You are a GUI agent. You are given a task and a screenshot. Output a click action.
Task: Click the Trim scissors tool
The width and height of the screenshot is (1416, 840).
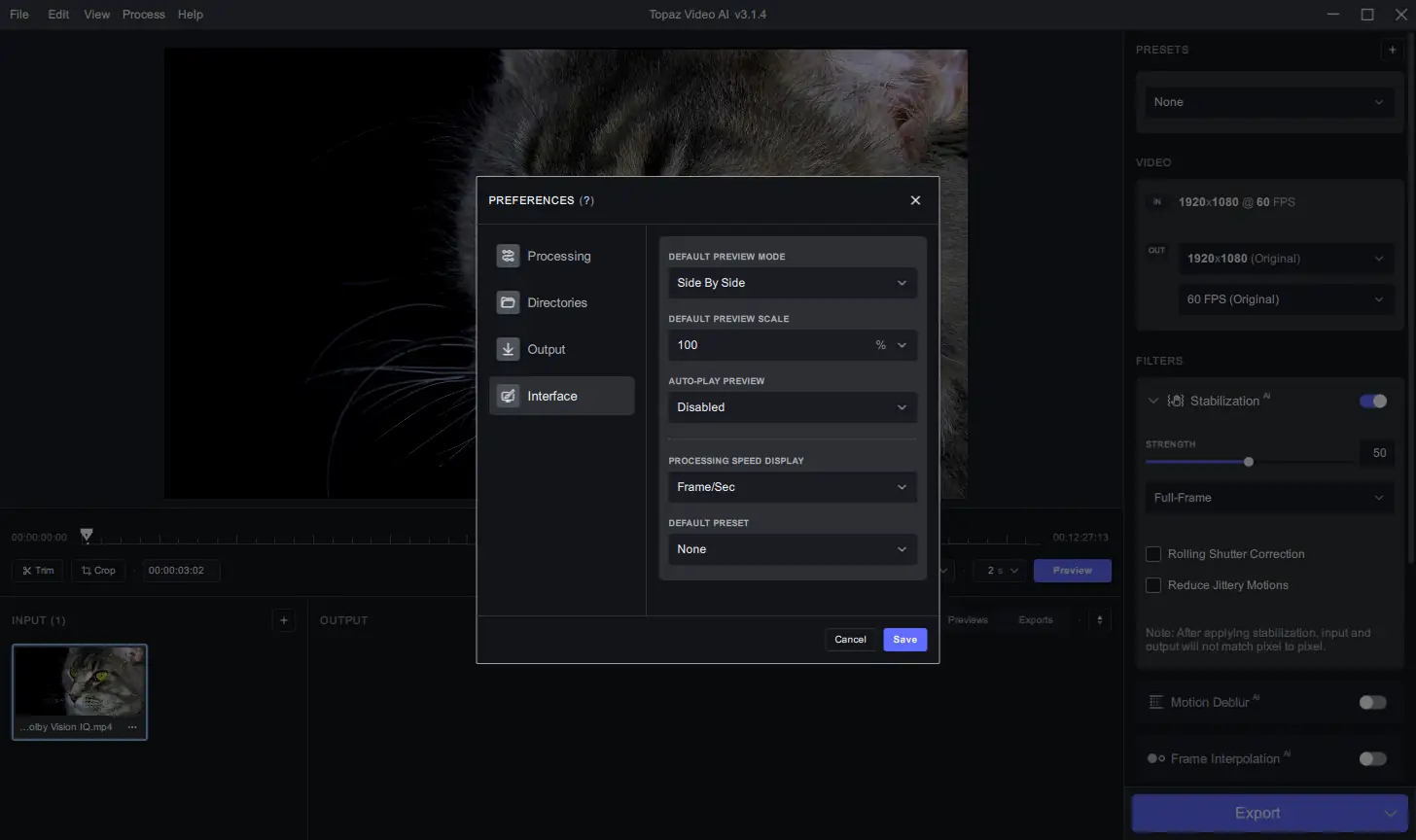tap(39, 571)
